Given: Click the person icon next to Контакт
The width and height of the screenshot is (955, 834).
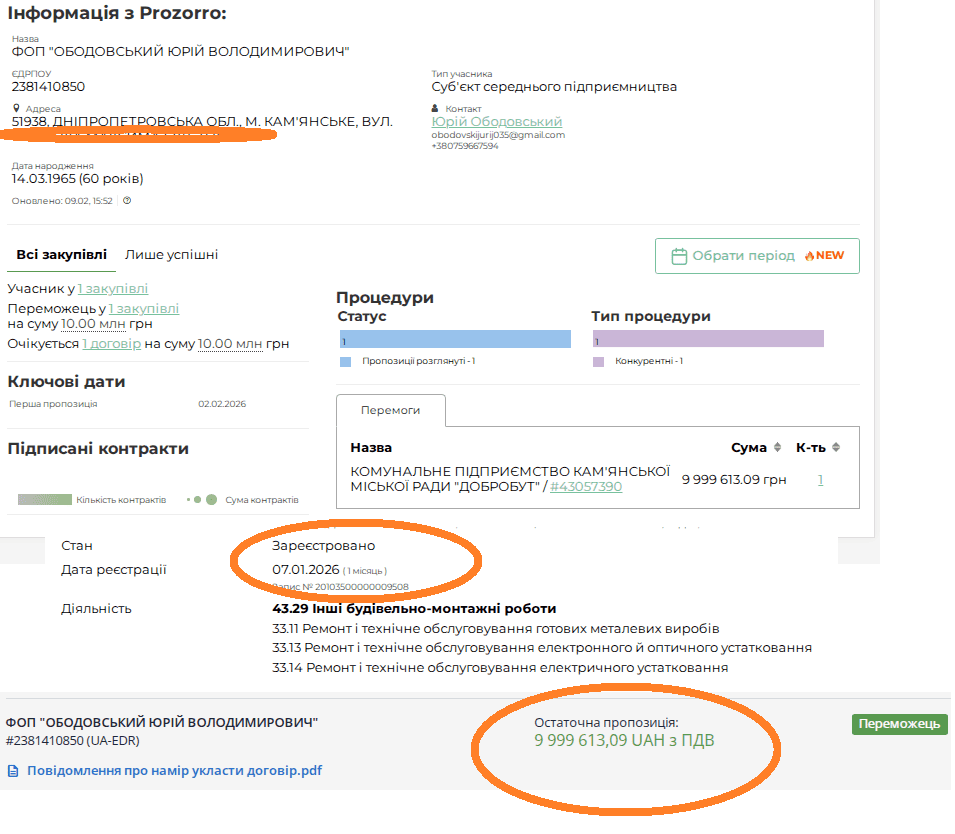Looking at the screenshot, I should [436, 109].
